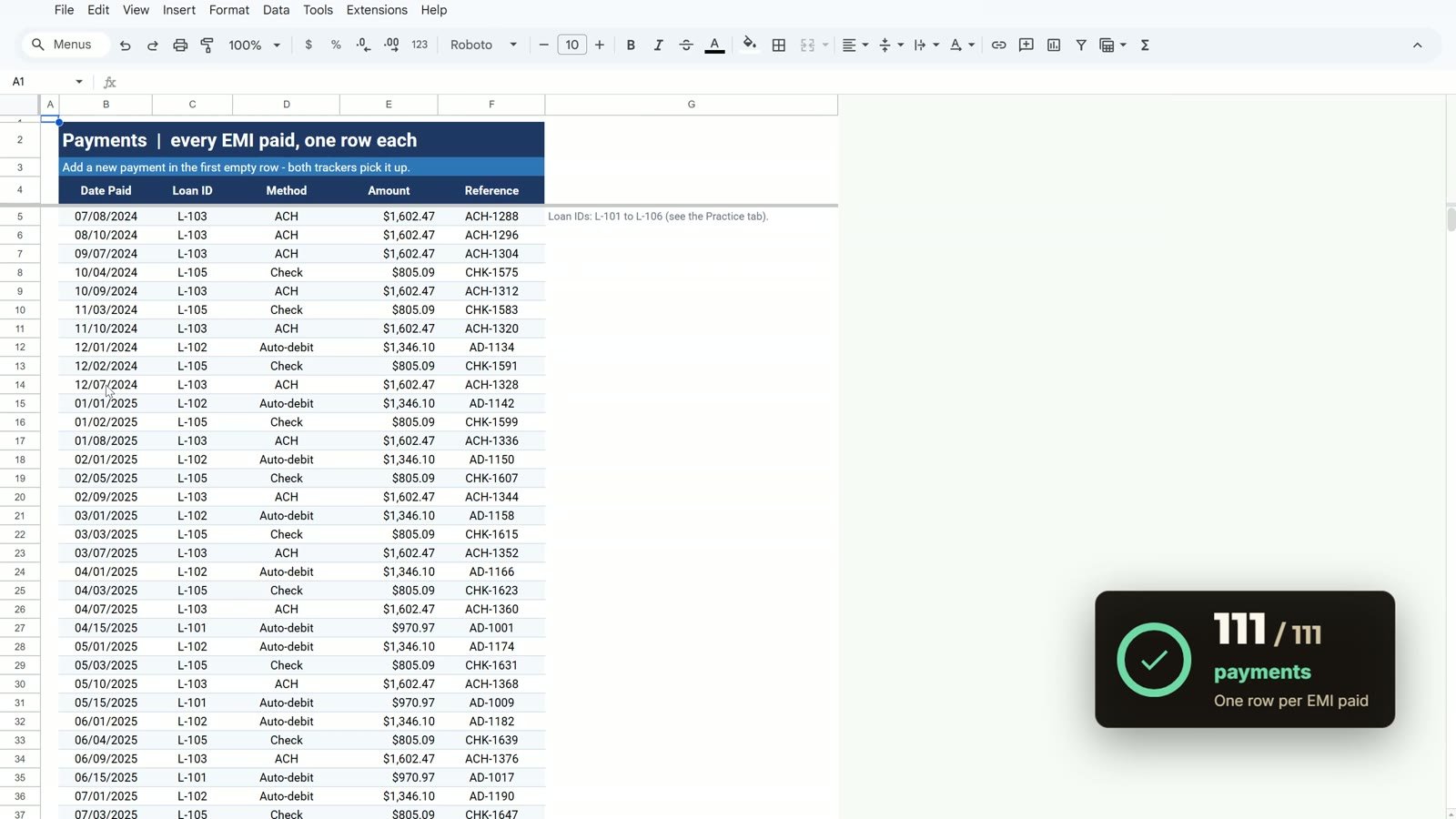Decrease font size with minus button
The width and height of the screenshot is (1456, 819).
(544, 45)
